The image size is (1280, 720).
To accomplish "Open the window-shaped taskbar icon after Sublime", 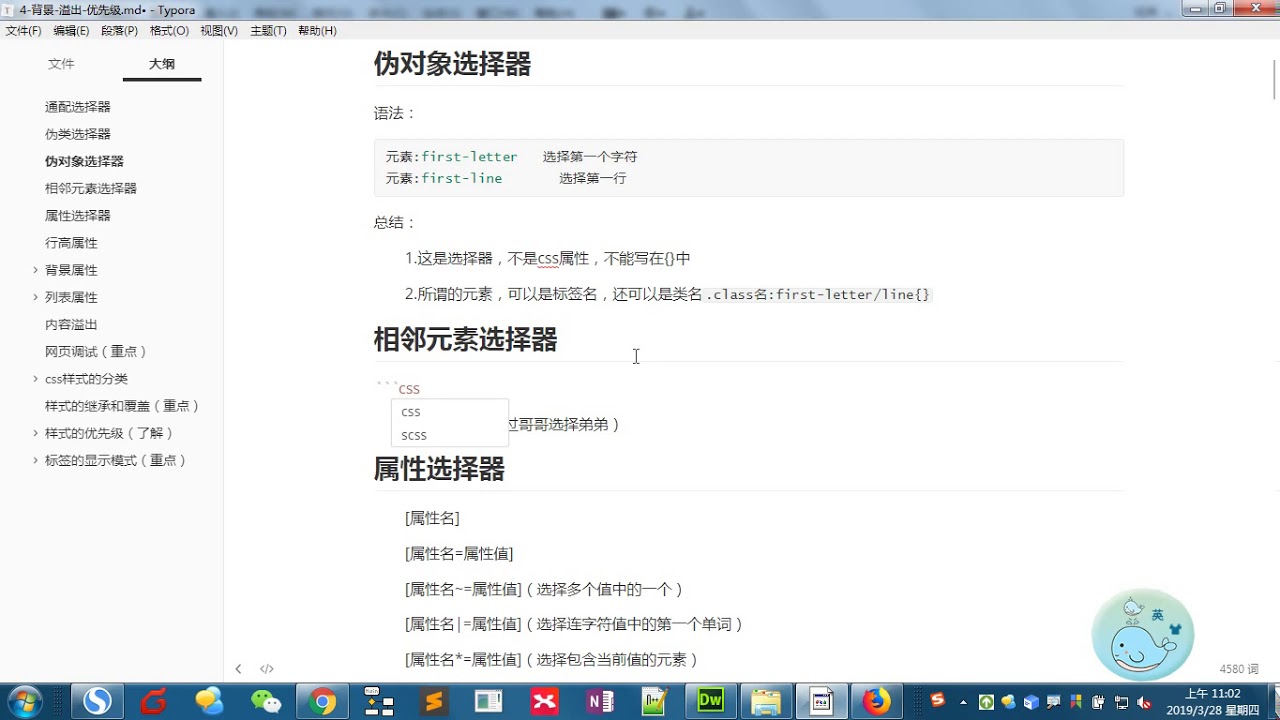I will click(x=489, y=701).
